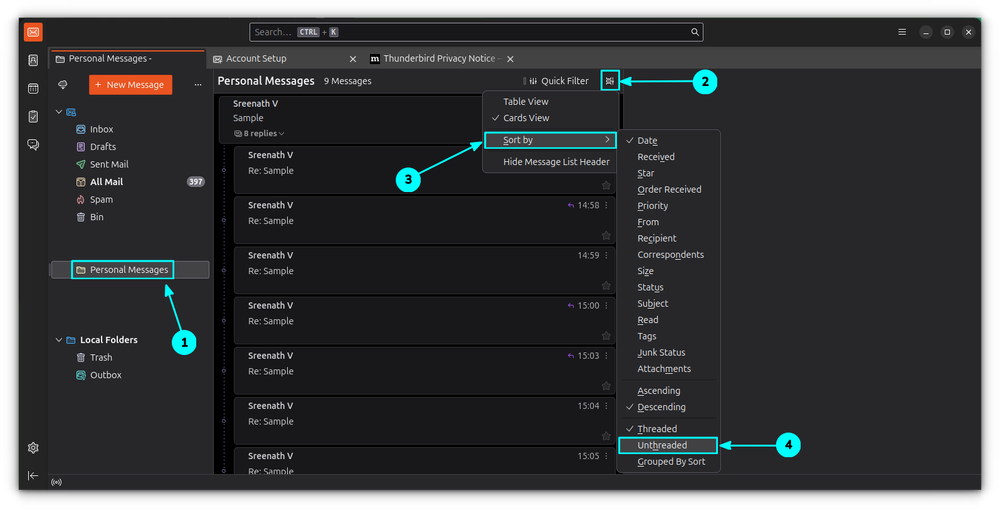This screenshot has width=1000, height=510.
Task: Expand the 8 replies thread
Action: point(259,133)
